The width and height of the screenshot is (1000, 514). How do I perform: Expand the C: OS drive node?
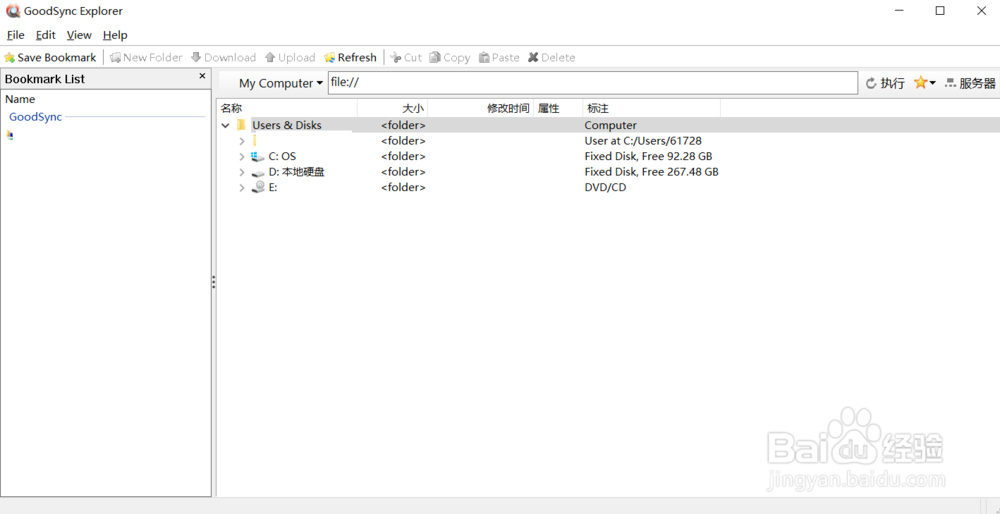pyautogui.click(x=242, y=156)
